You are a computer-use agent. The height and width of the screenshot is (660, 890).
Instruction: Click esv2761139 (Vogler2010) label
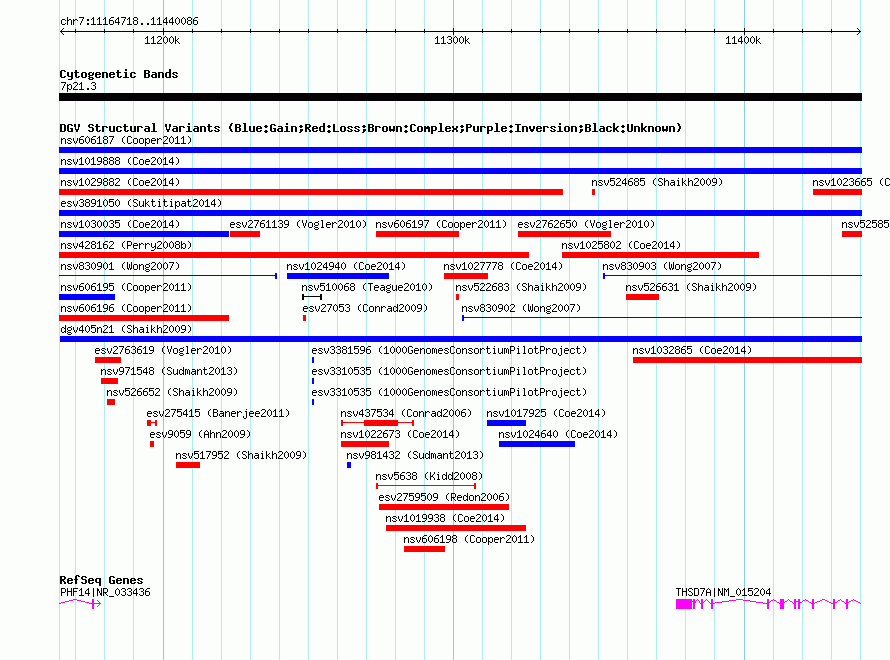[x=298, y=224]
